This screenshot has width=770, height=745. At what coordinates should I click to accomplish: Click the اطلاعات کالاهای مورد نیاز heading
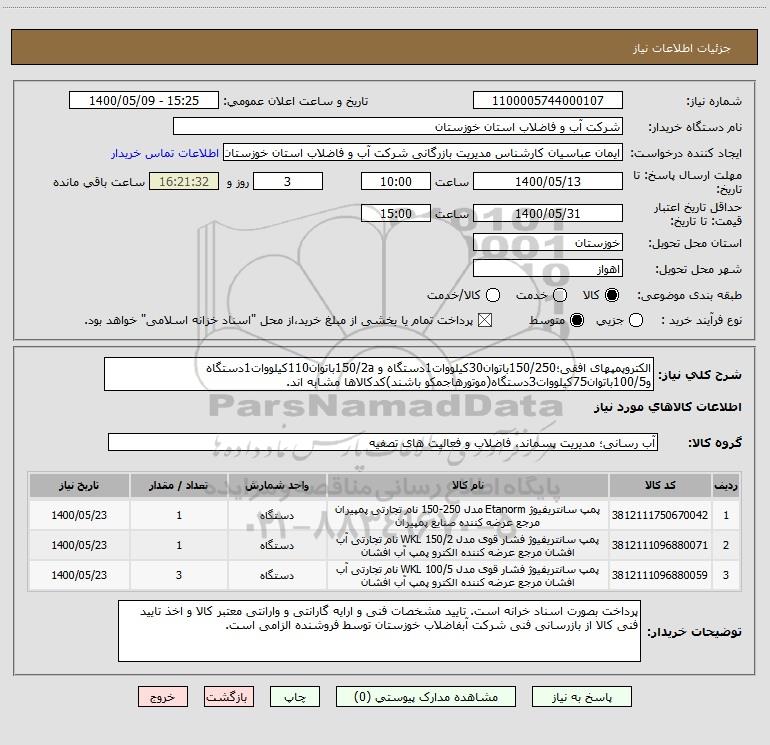(667, 407)
